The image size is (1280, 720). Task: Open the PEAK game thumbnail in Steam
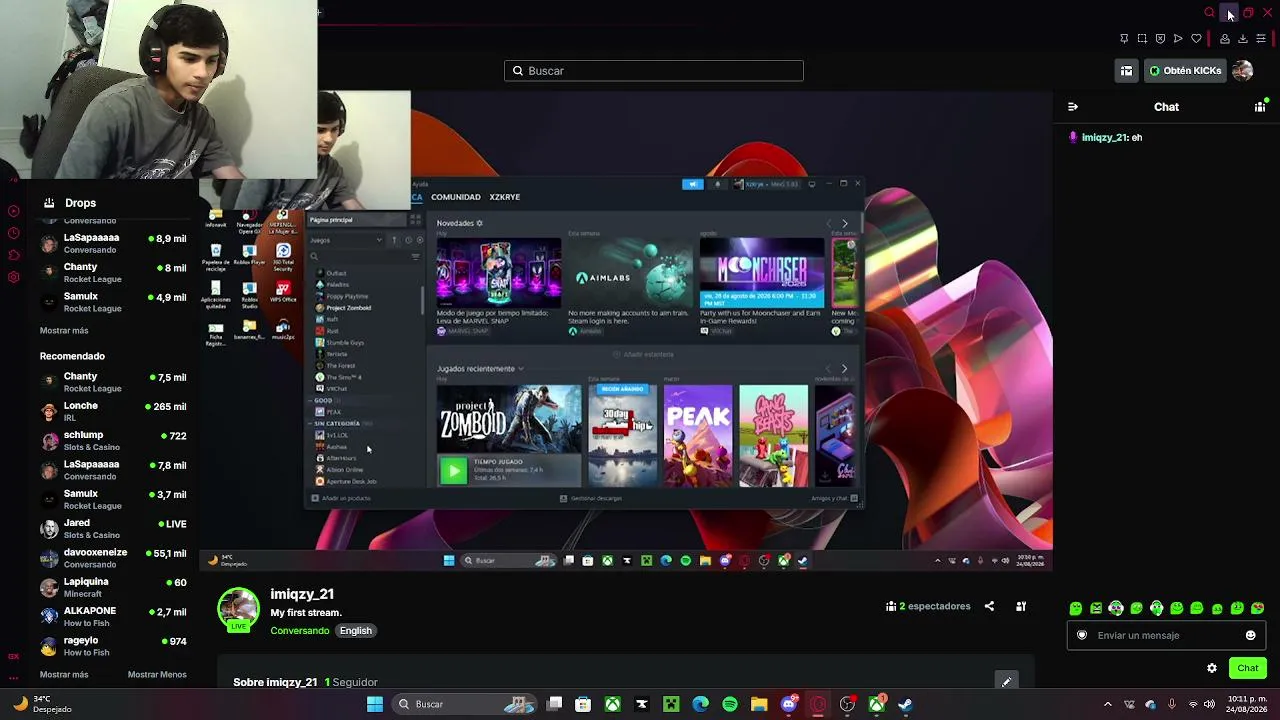pos(698,436)
